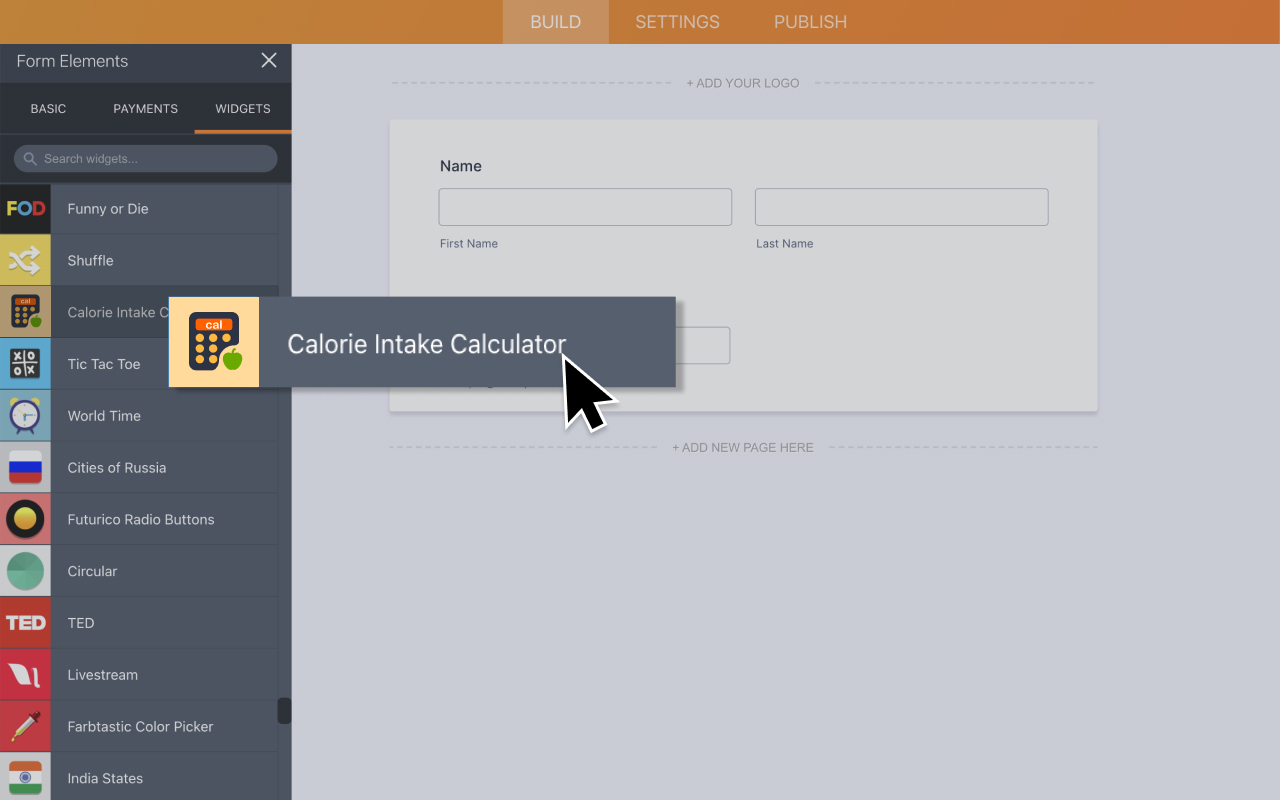Switch to the SETTINGS section
Screen dimensions: 1280x800
pyautogui.click(x=677, y=21)
